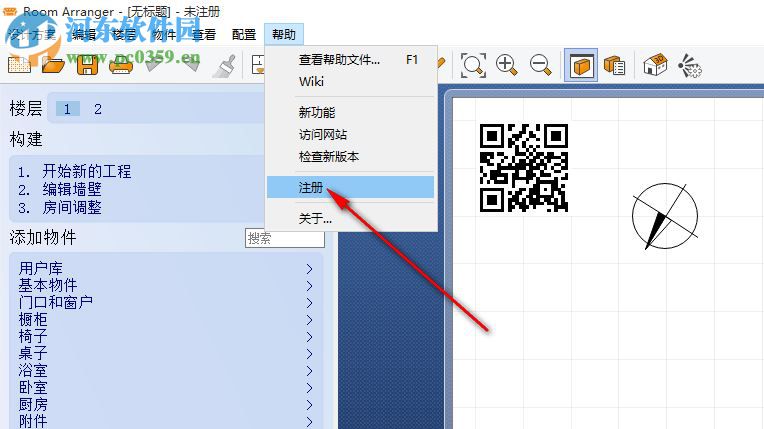Expand chevron beside 厨房
This screenshot has height=429, width=764.
(x=309, y=405)
